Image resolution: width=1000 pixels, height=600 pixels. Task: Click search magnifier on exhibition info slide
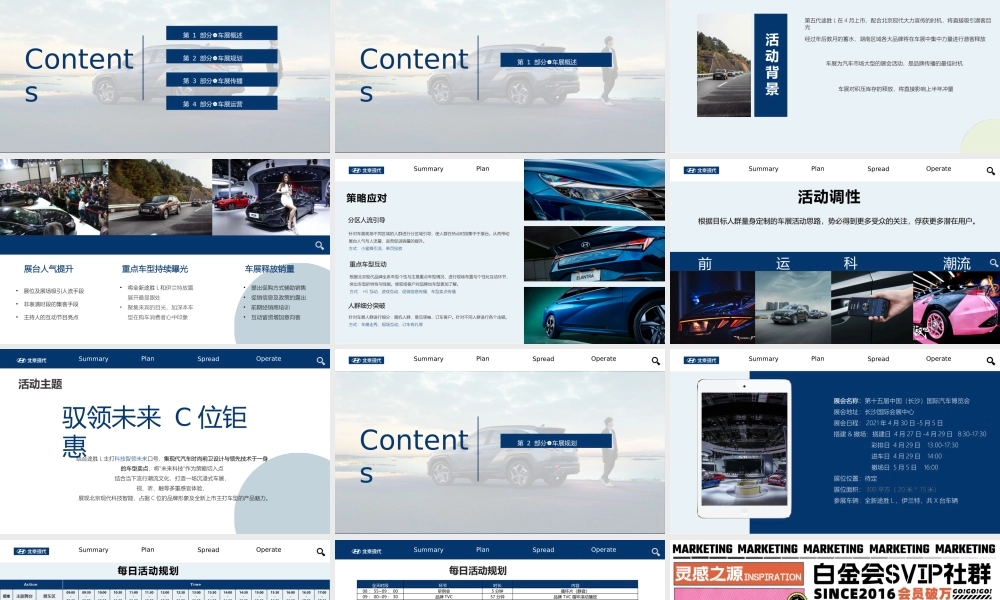tap(989, 361)
